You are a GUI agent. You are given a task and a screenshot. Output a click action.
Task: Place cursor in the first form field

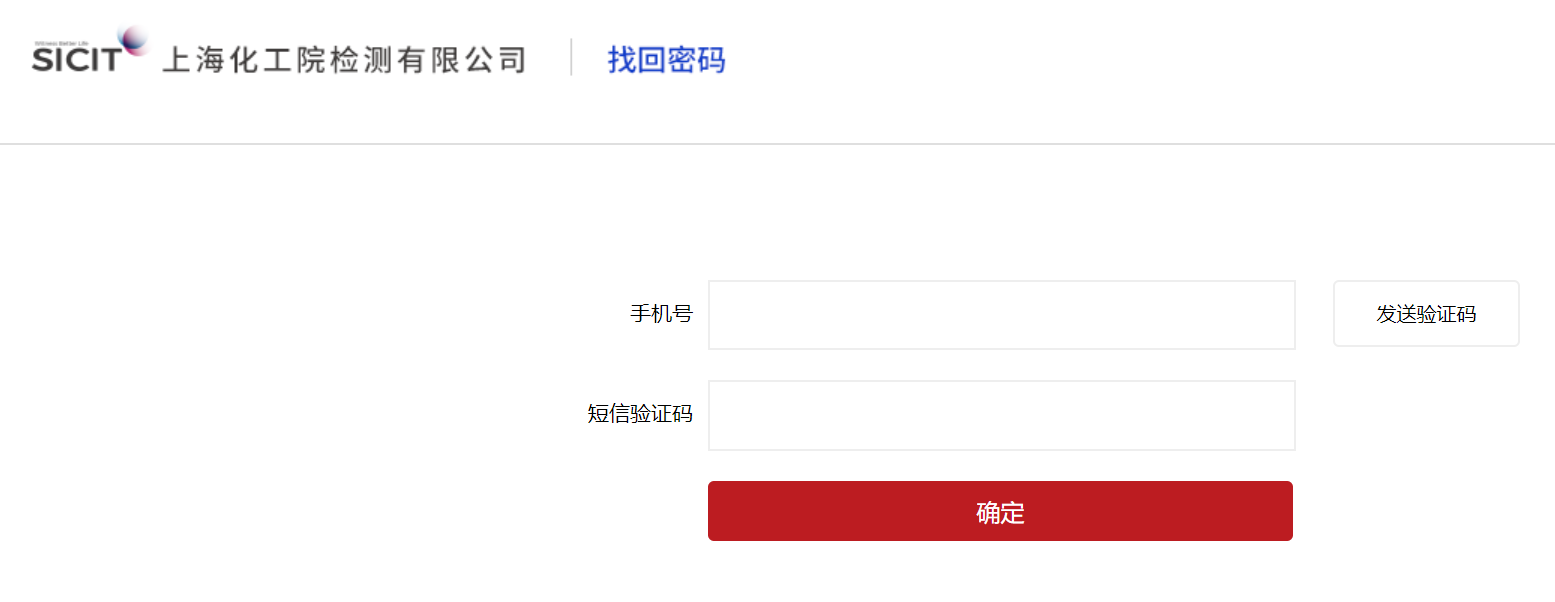(x=1001, y=315)
